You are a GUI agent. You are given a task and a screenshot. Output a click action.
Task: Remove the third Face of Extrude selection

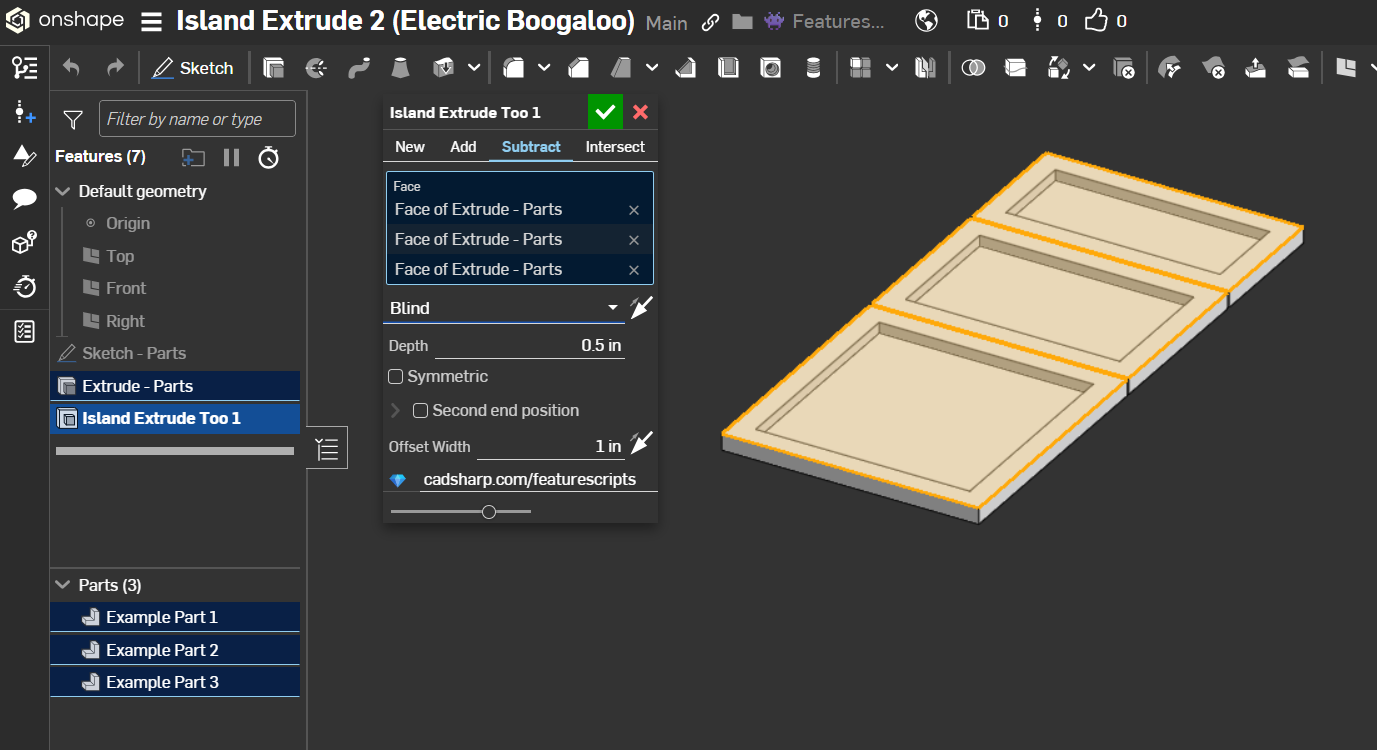(x=634, y=270)
